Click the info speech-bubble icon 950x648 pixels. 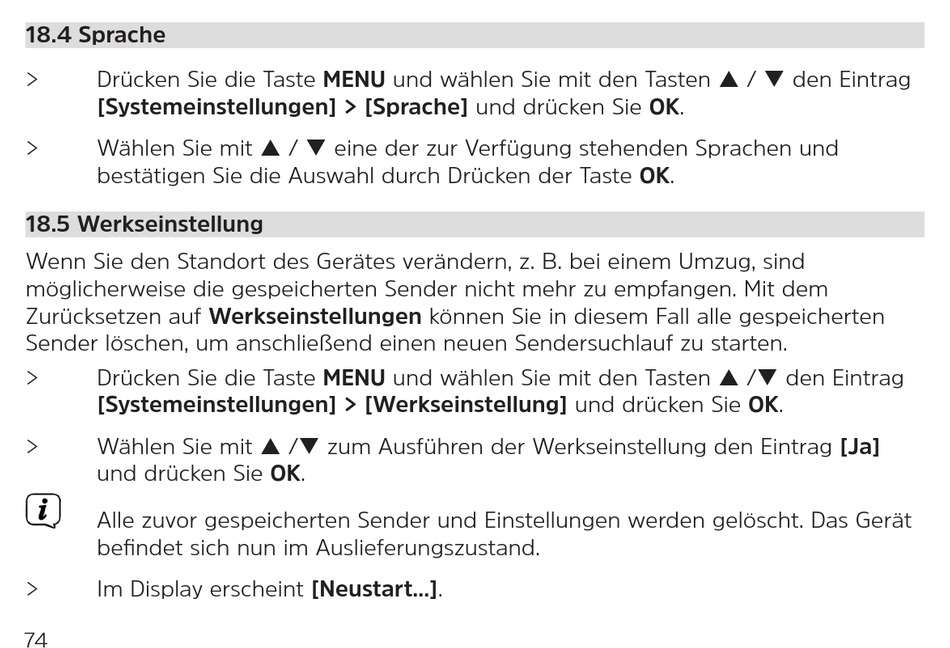[43, 511]
